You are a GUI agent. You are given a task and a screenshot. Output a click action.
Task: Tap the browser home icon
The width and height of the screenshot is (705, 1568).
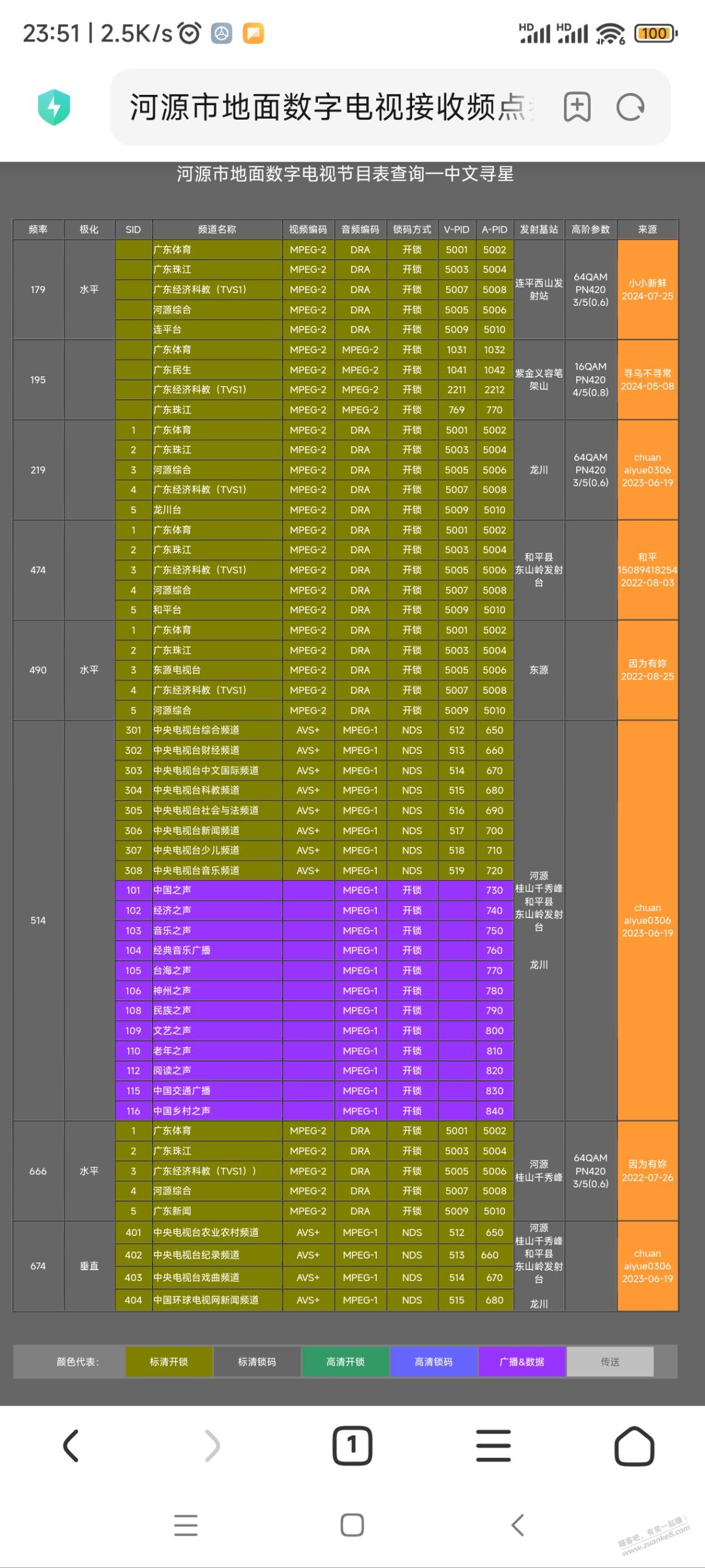pos(634,1446)
